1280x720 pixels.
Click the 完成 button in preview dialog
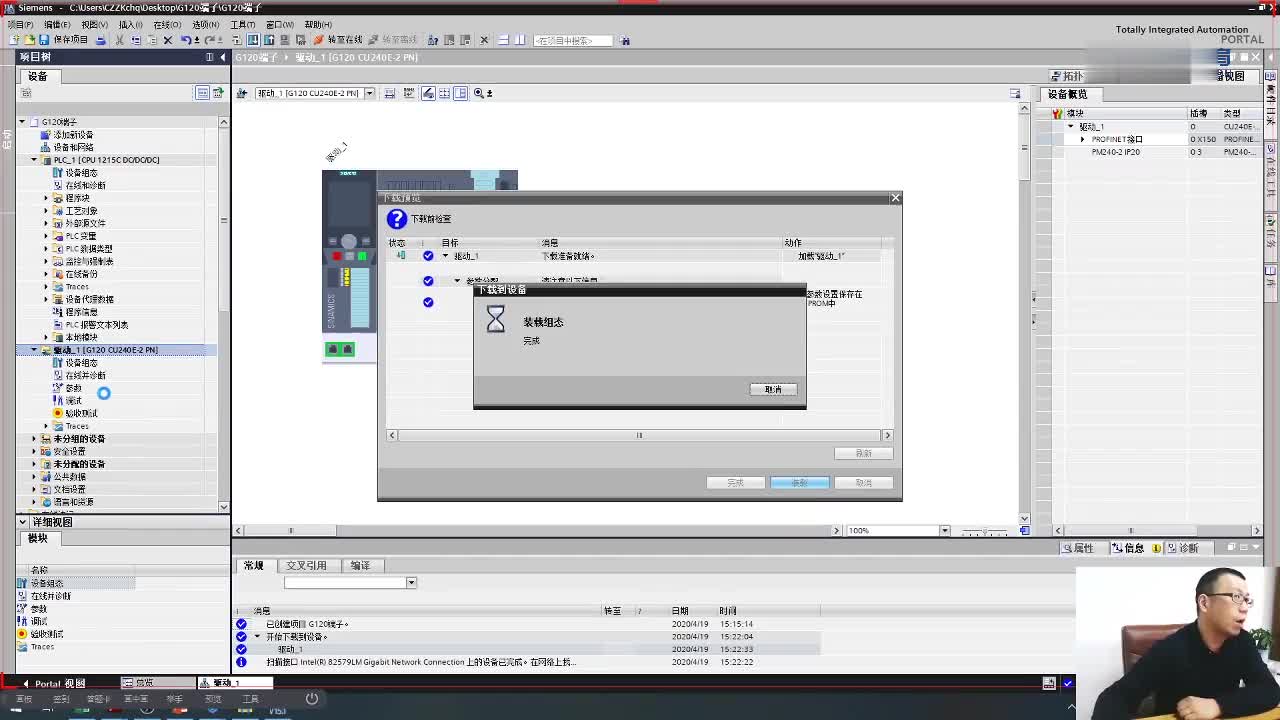pyautogui.click(x=735, y=483)
